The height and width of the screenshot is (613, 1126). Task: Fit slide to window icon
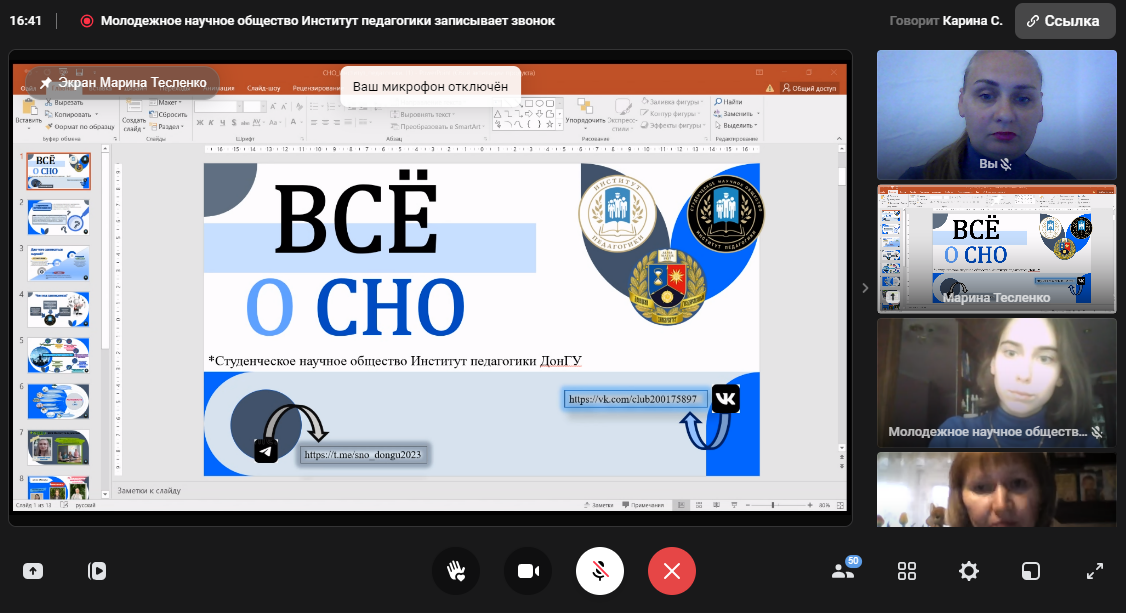839,505
